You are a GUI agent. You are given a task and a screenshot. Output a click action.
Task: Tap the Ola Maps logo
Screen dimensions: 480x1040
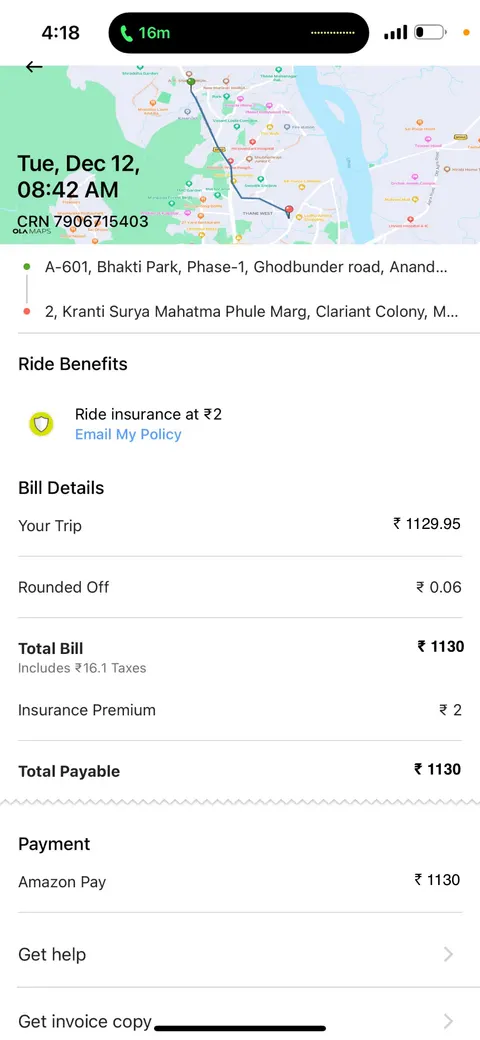[31, 231]
